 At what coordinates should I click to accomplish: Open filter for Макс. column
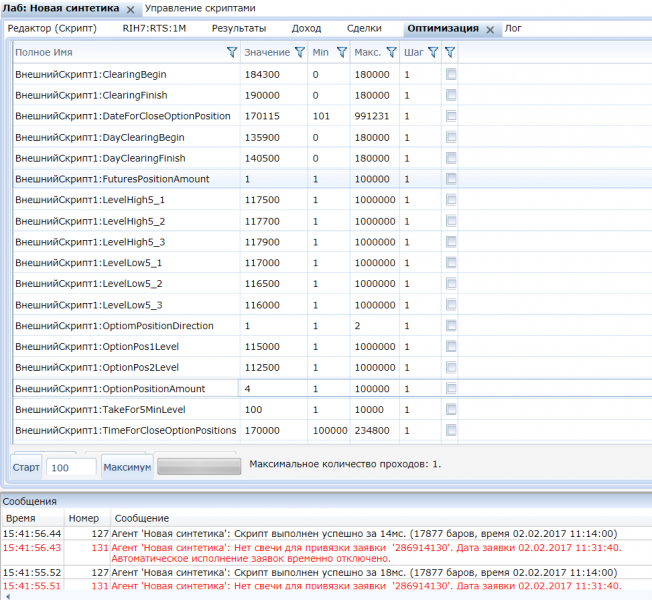point(391,52)
